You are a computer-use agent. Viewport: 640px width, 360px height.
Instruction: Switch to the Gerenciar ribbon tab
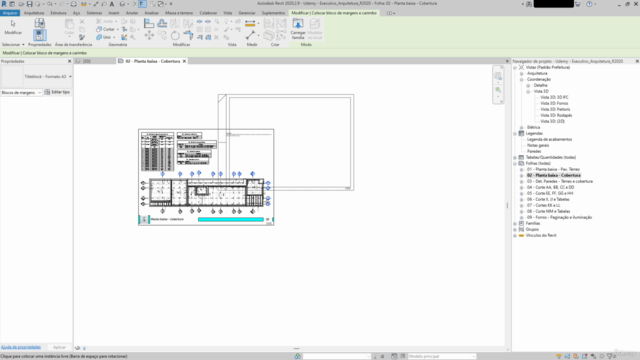[x=247, y=13]
